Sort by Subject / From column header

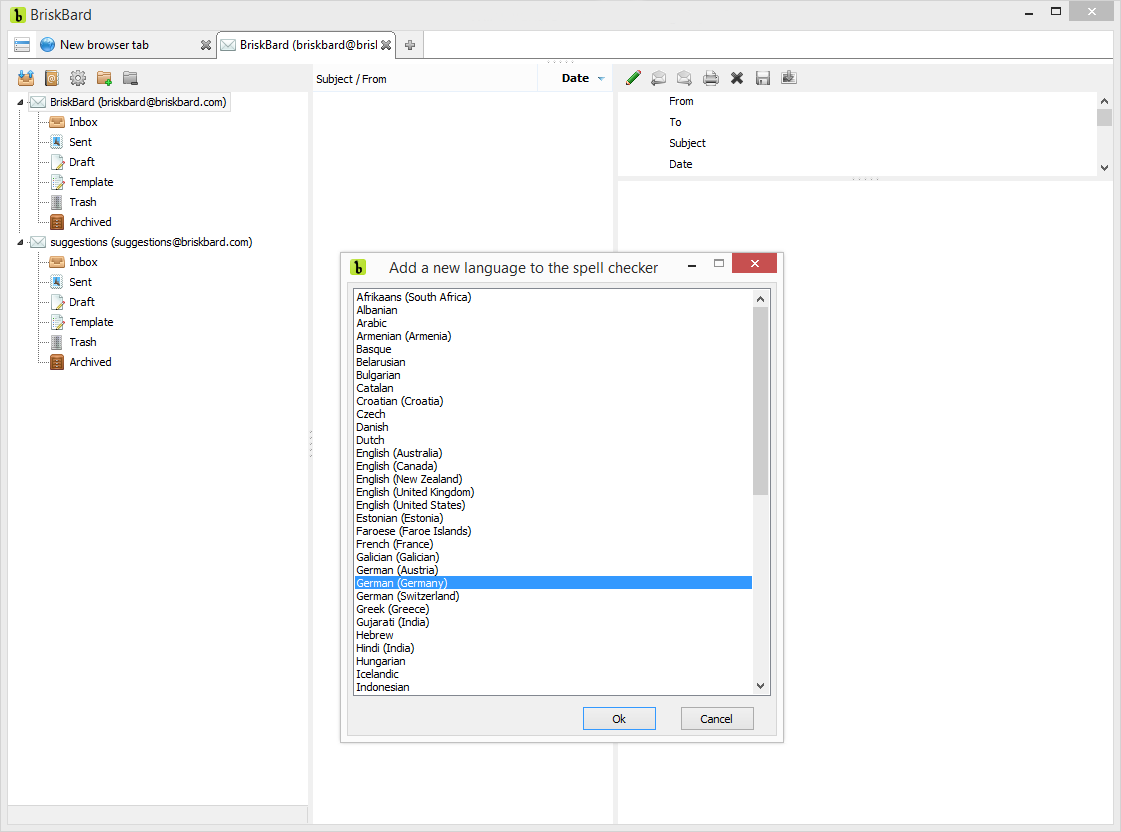(425, 79)
